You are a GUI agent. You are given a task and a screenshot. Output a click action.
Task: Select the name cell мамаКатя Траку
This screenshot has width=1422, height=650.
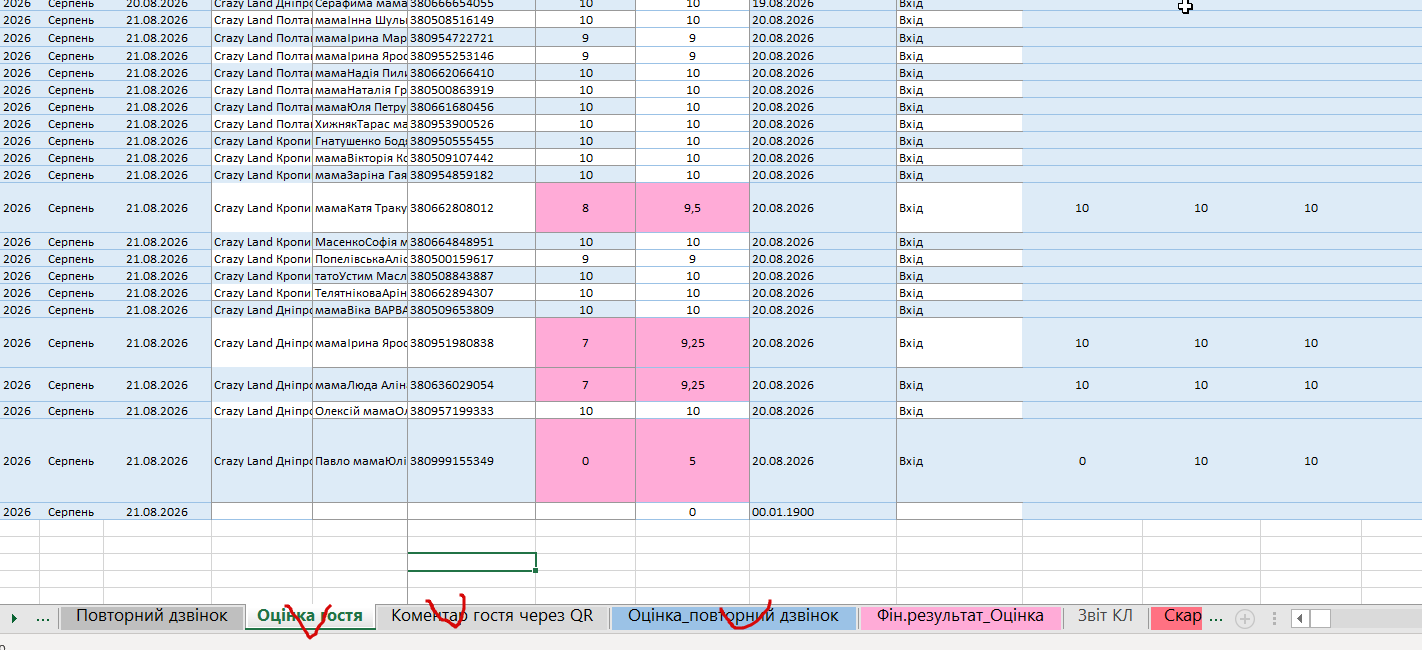[360, 208]
